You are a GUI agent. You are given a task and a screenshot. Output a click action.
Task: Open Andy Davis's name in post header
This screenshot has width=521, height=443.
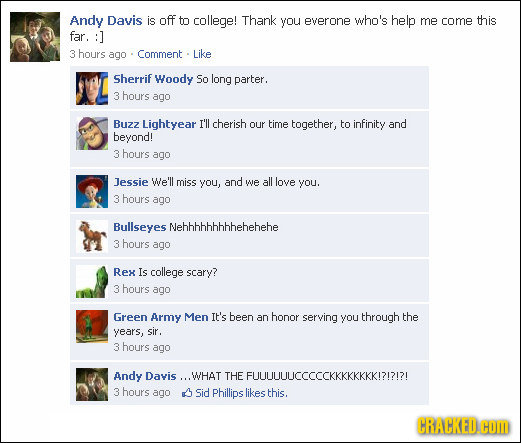(106, 21)
